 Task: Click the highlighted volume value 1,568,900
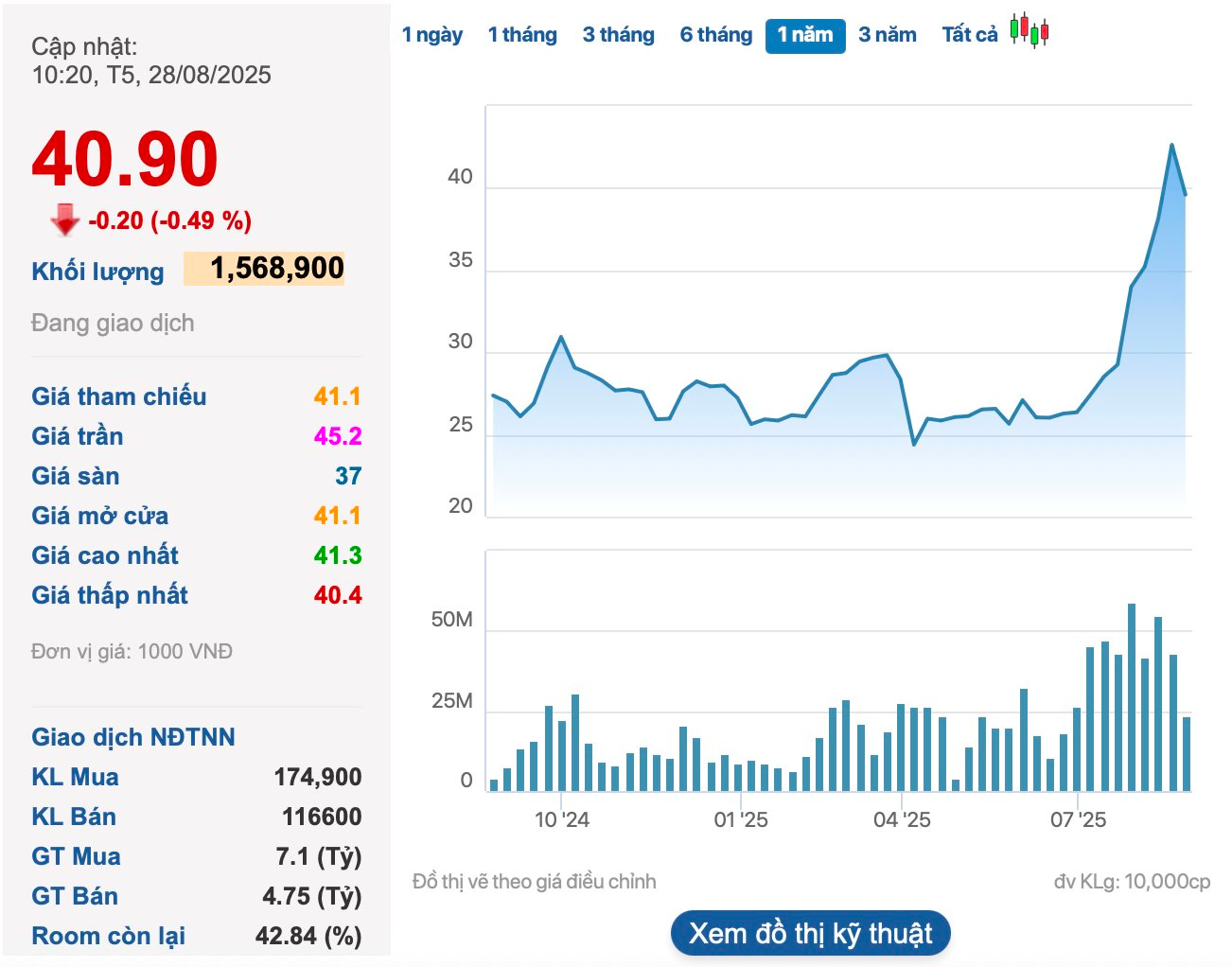click(x=276, y=269)
